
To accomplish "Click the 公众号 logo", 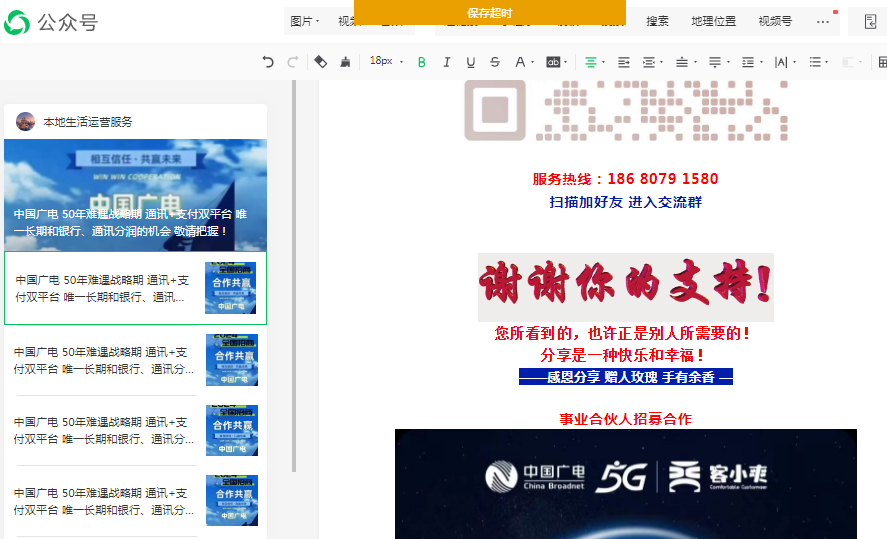I will (x=51, y=23).
